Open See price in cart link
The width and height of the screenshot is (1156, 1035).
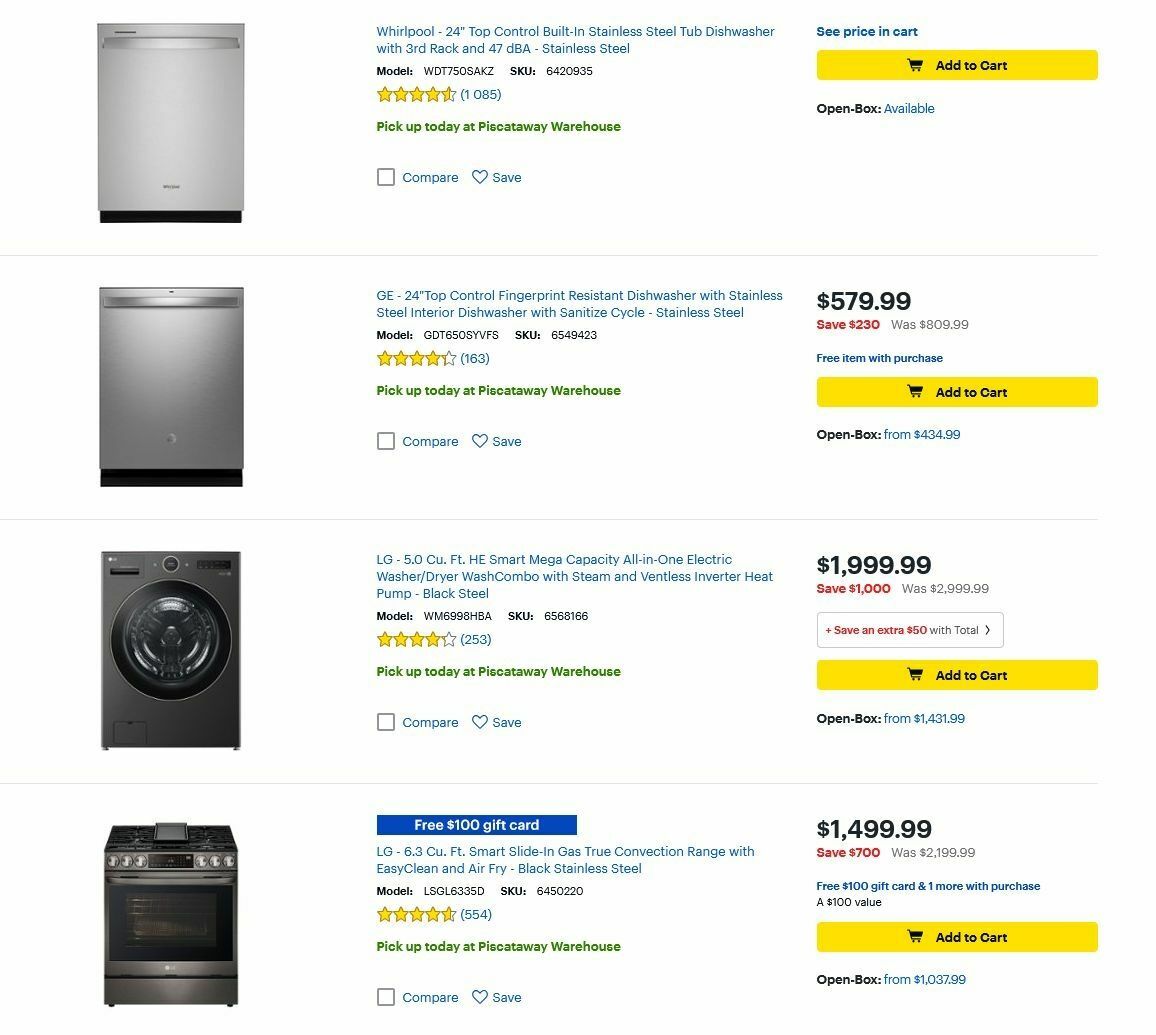coord(867,32)
